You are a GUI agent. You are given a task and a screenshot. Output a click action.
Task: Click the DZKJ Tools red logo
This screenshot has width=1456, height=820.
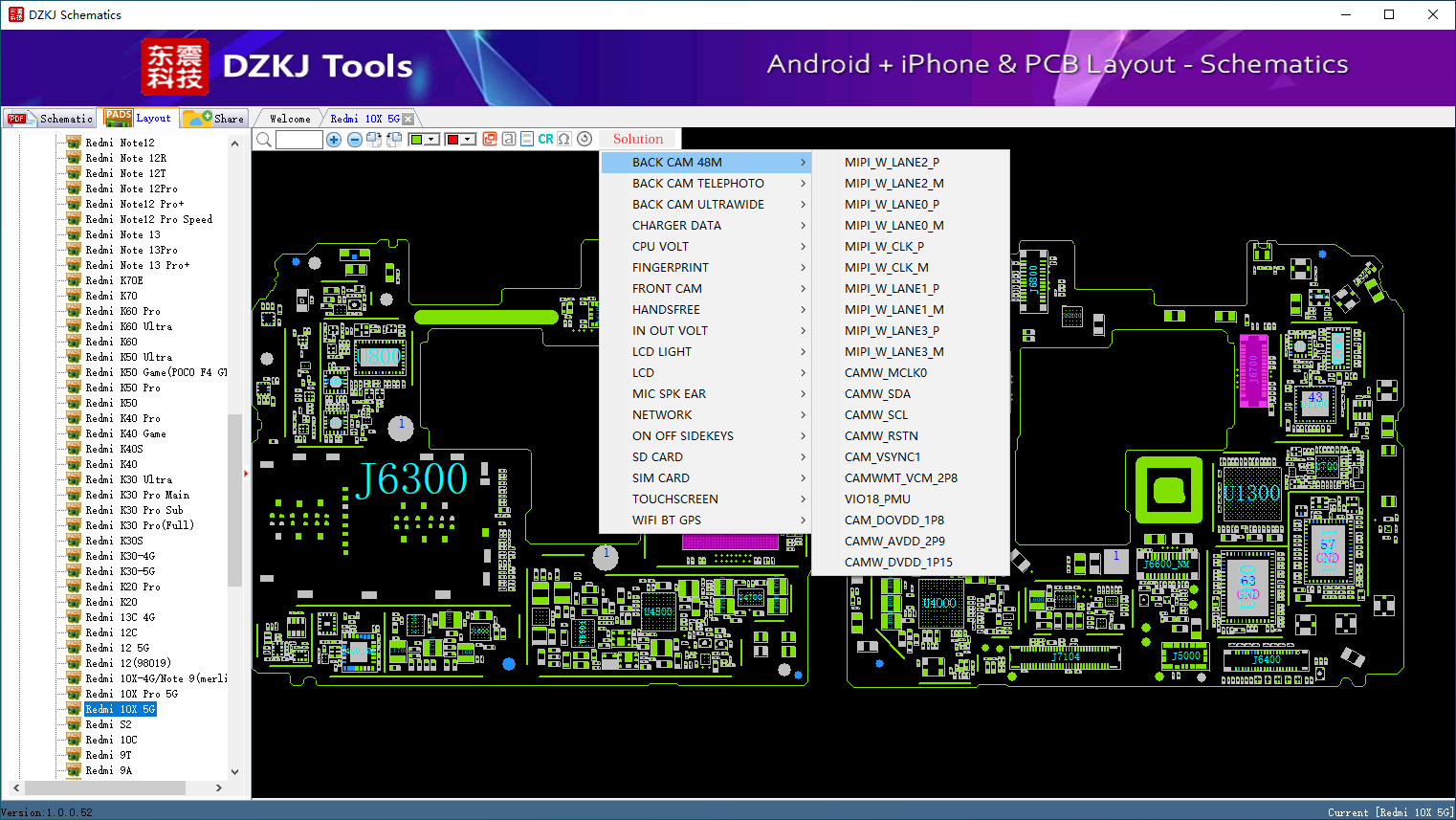click(x=175, y=66)
